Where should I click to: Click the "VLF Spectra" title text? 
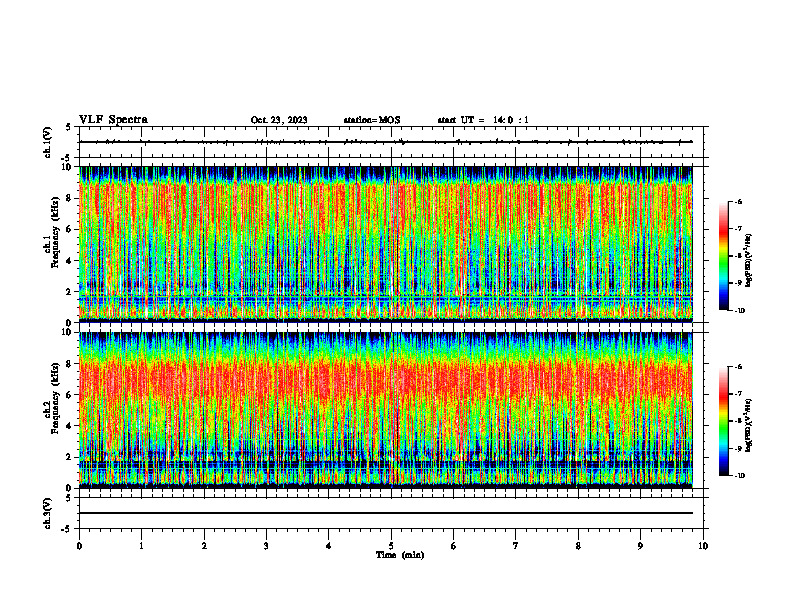(114, 120)
